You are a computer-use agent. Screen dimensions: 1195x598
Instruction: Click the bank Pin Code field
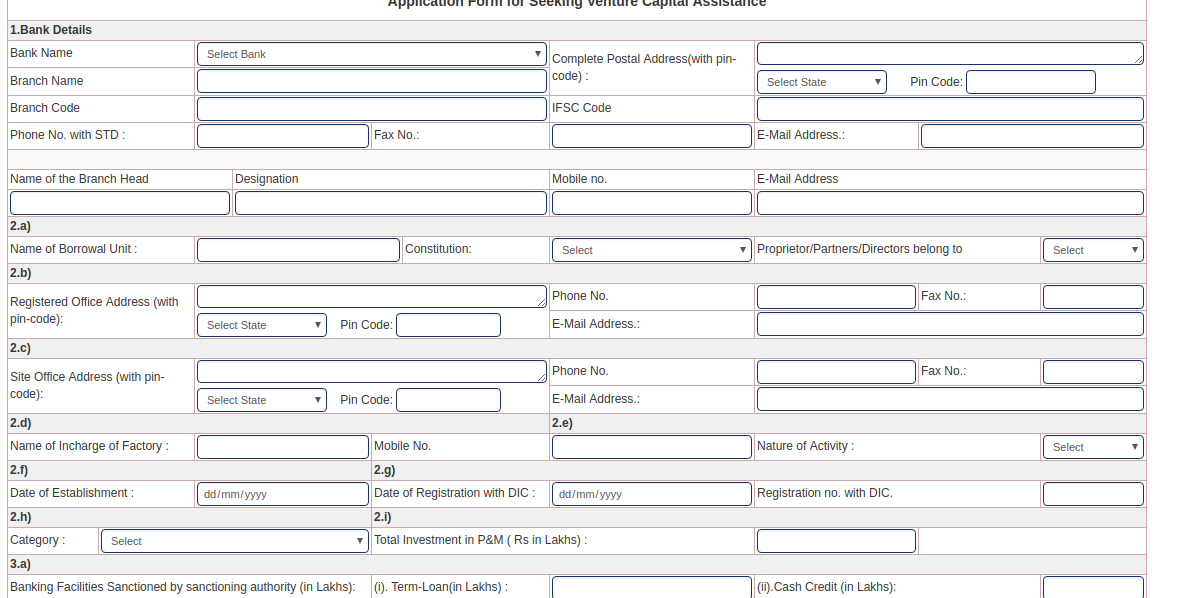pos(1030,82)
